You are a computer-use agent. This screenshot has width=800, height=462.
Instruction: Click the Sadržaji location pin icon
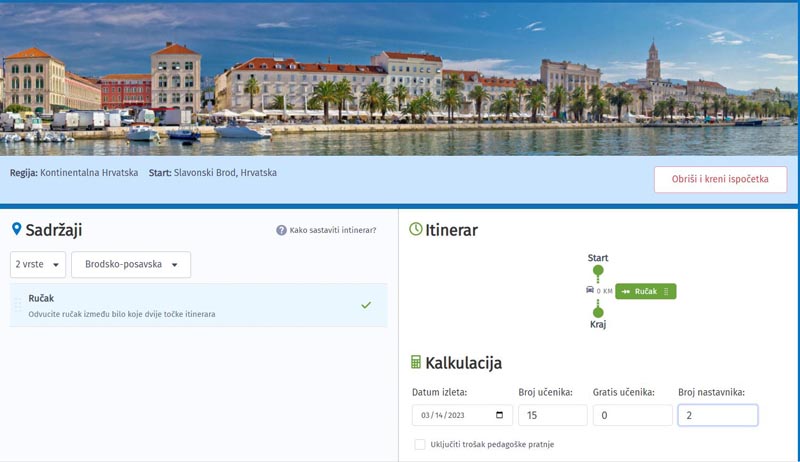pyautogui.click(x=16, y=229)
